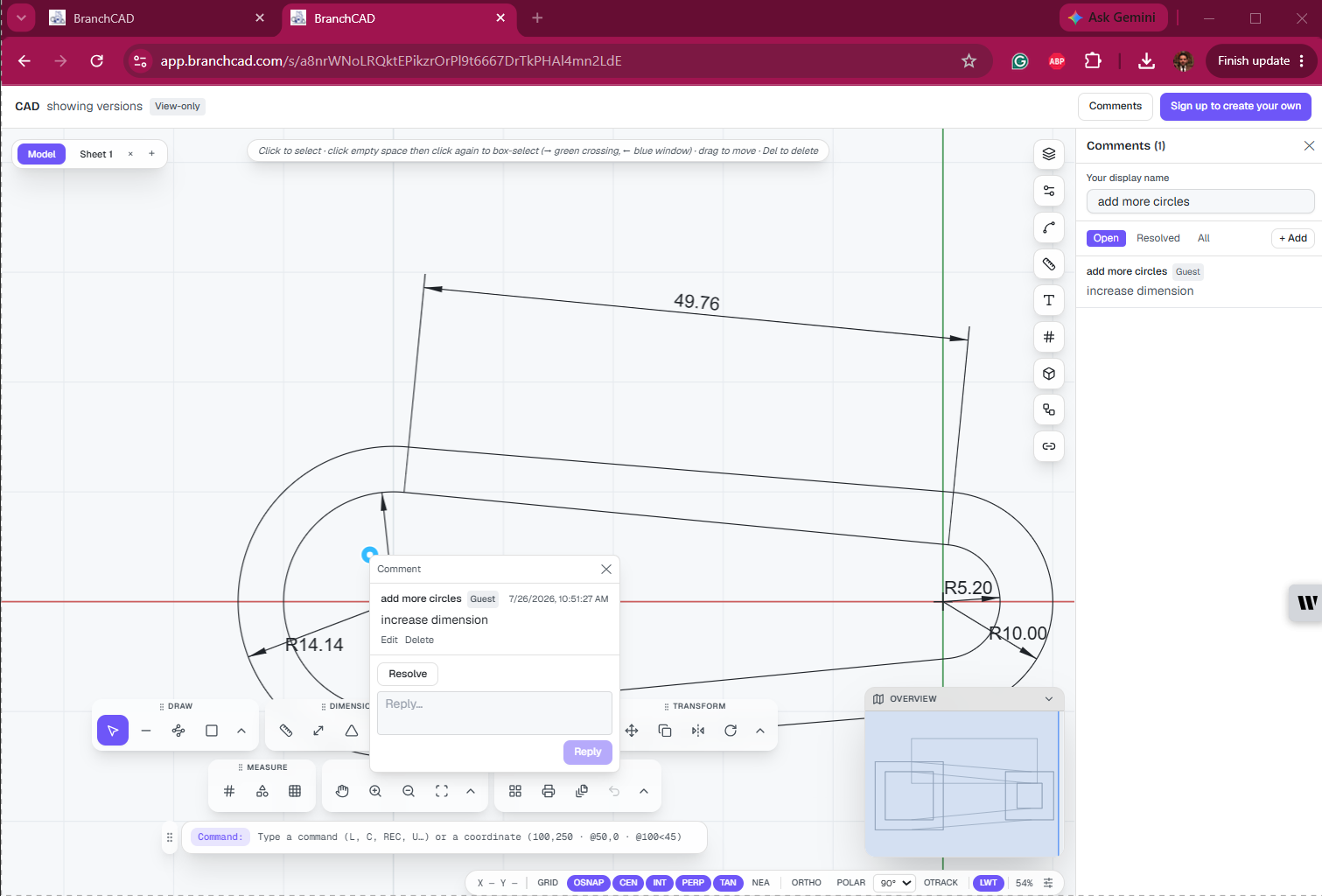Image resolution: width=1322 pixels, height=896 pixels.
Task: Click the curve path icon in sidebar
Action: 1049,227
